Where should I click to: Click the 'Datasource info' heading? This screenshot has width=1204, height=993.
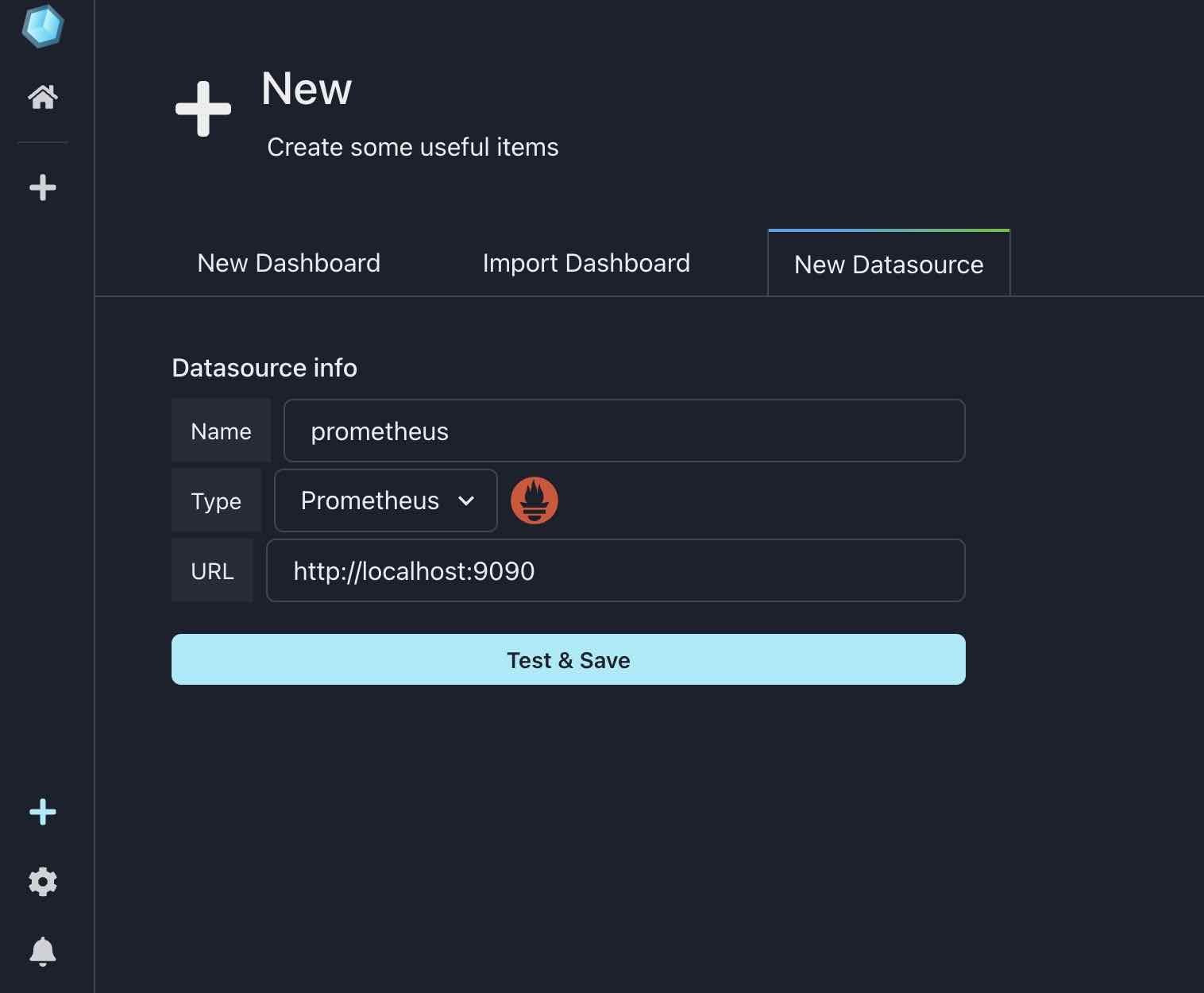click(x=264, y=368)
